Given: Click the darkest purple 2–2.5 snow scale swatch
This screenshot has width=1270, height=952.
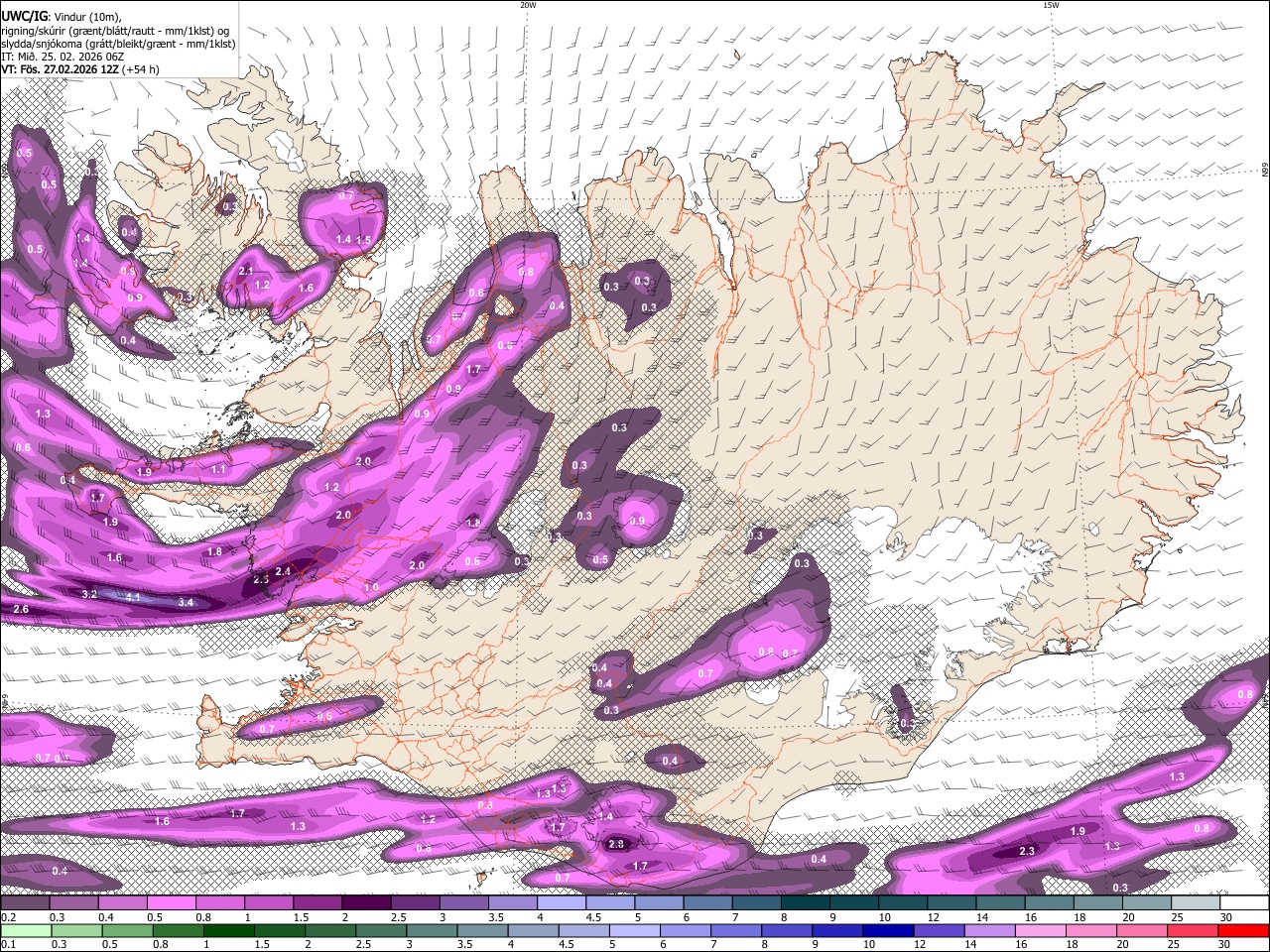Looking at the screenshot, I should coord(365,902).
